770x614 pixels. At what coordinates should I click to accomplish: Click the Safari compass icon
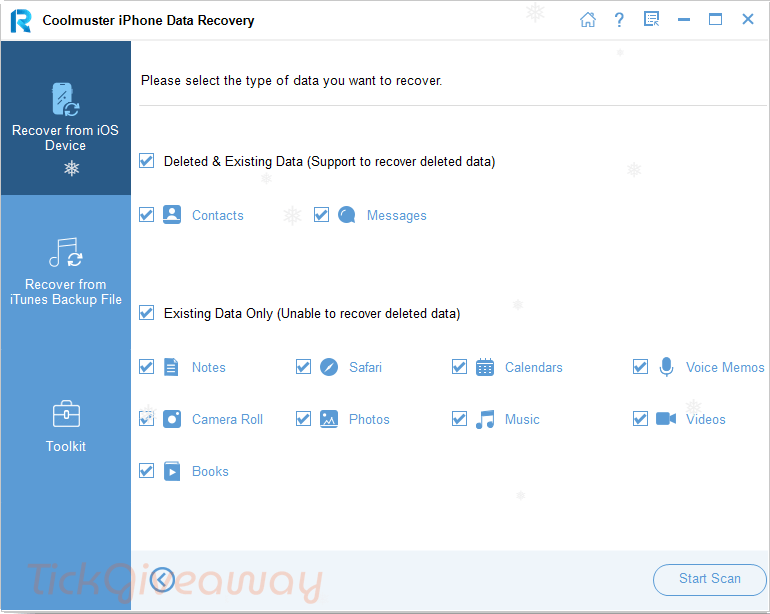point(329,367)
